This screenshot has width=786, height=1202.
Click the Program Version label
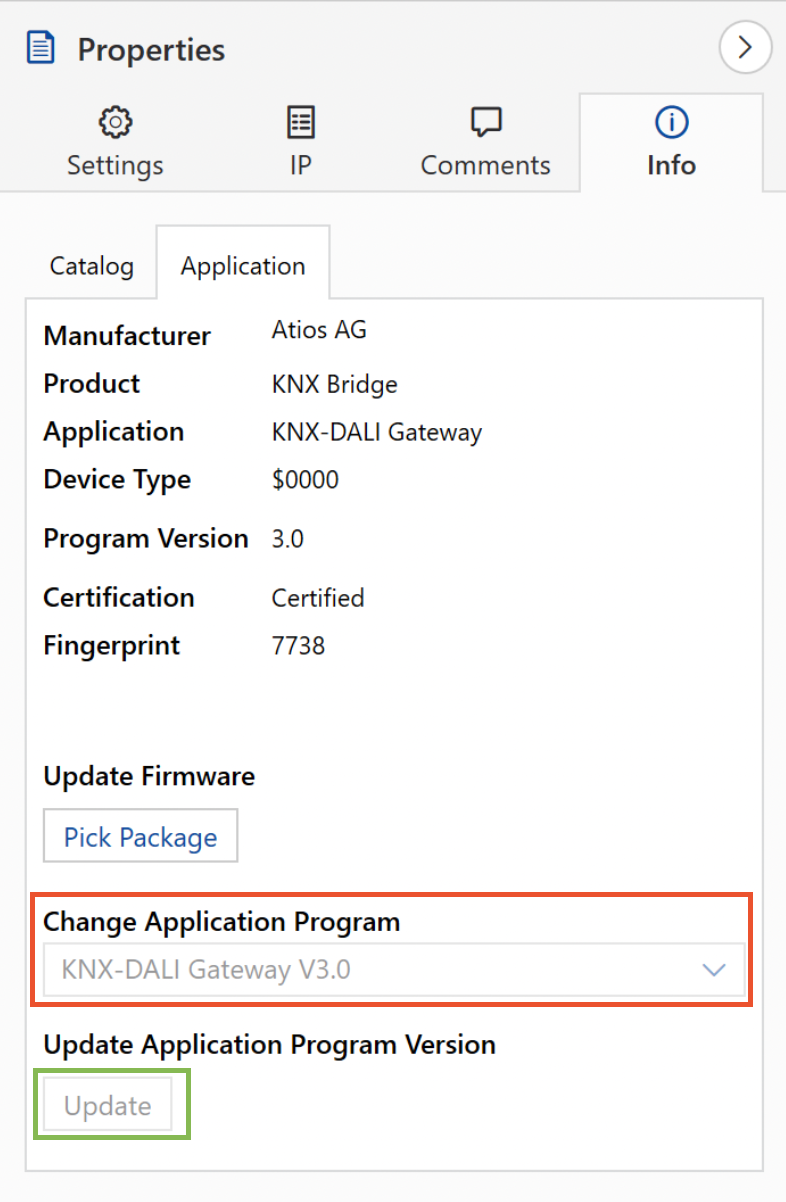coord(146,538)
